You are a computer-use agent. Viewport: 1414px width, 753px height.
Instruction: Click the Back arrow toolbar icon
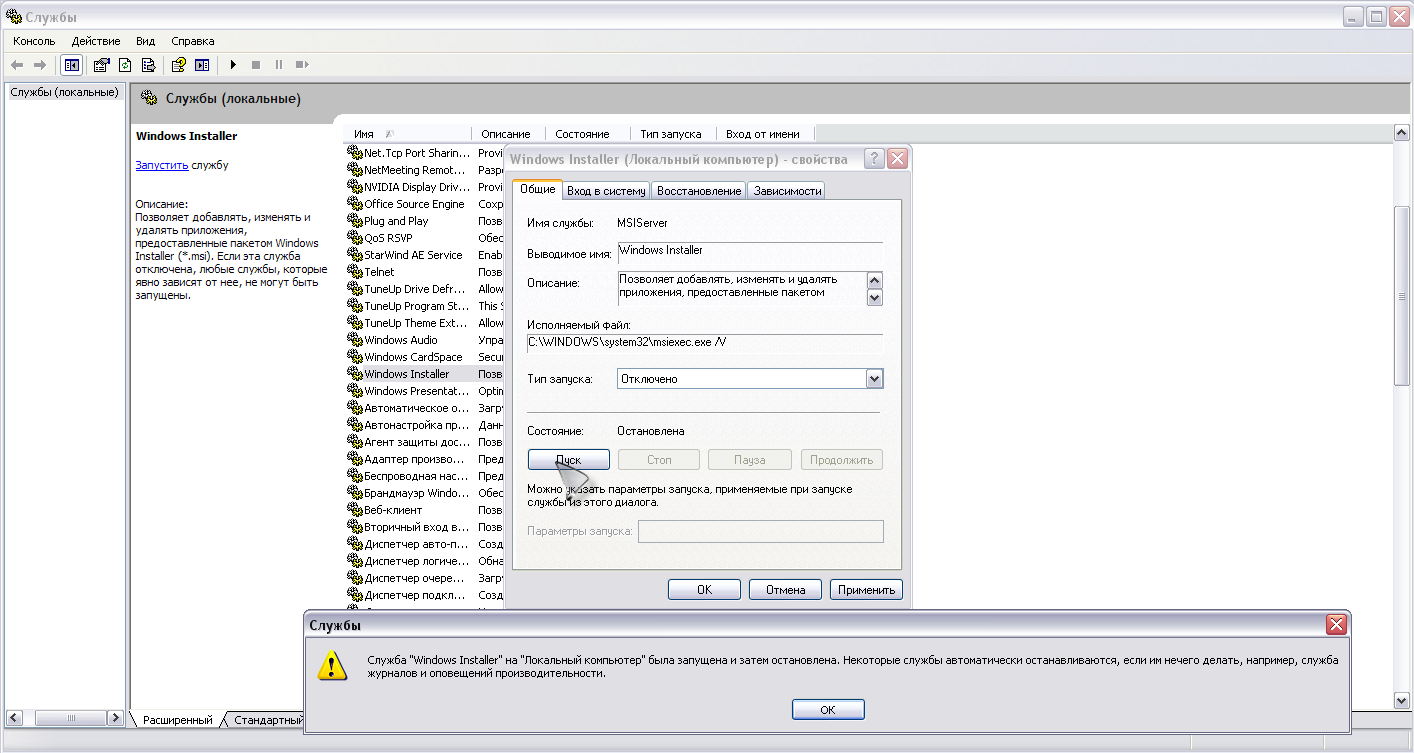pyautogui.click(x=17, y=65)
